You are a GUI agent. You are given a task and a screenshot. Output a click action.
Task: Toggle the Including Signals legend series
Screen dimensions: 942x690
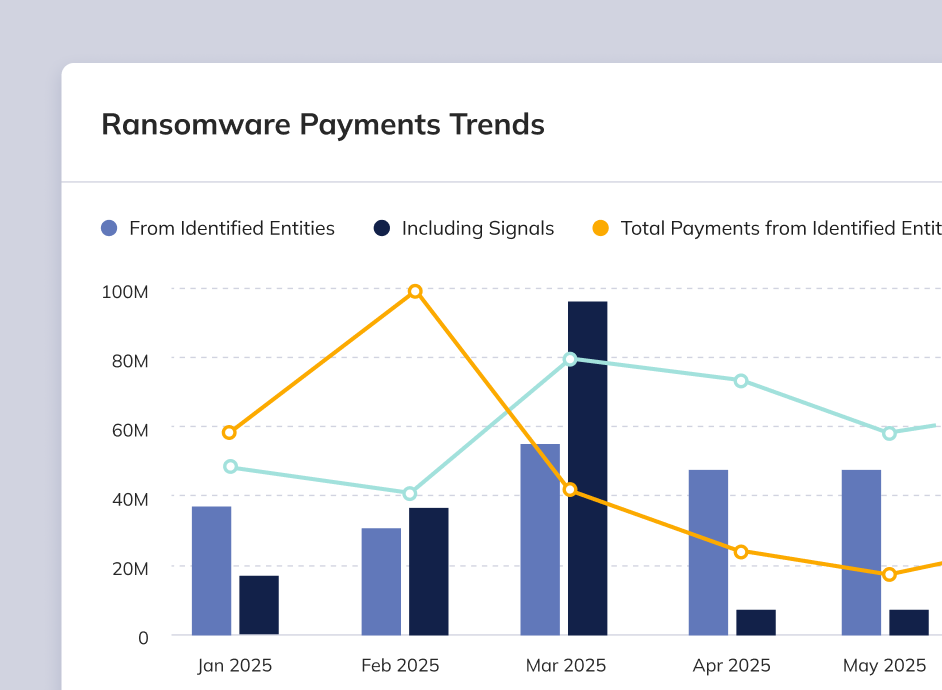(x=477, y=228)
